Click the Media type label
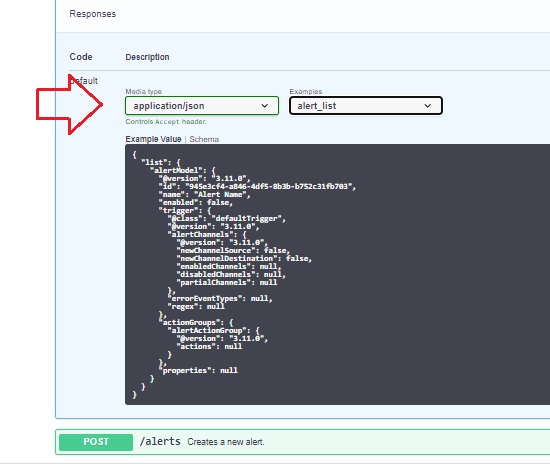 tap(143, 92)
